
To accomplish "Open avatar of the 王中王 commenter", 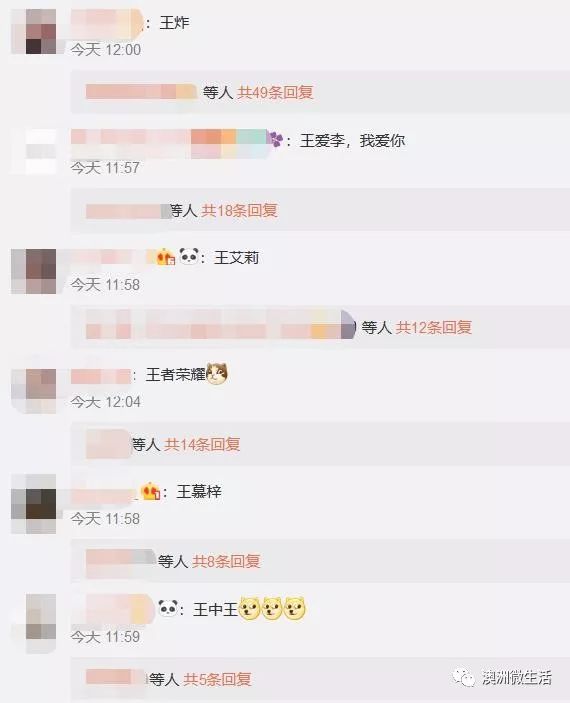I will (40, 623).
